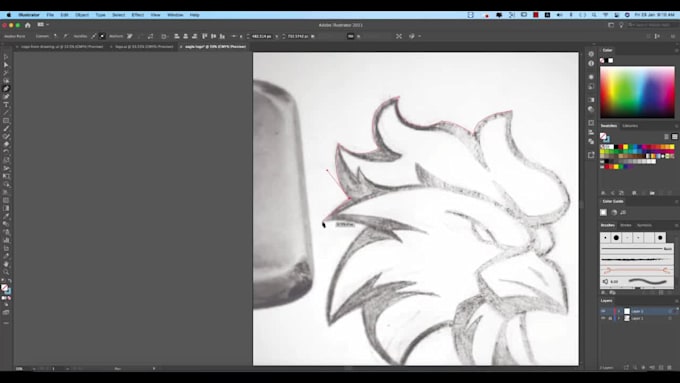Switch to the Symbols panel tab
The image size is (680, 383).
pos(644,226)
